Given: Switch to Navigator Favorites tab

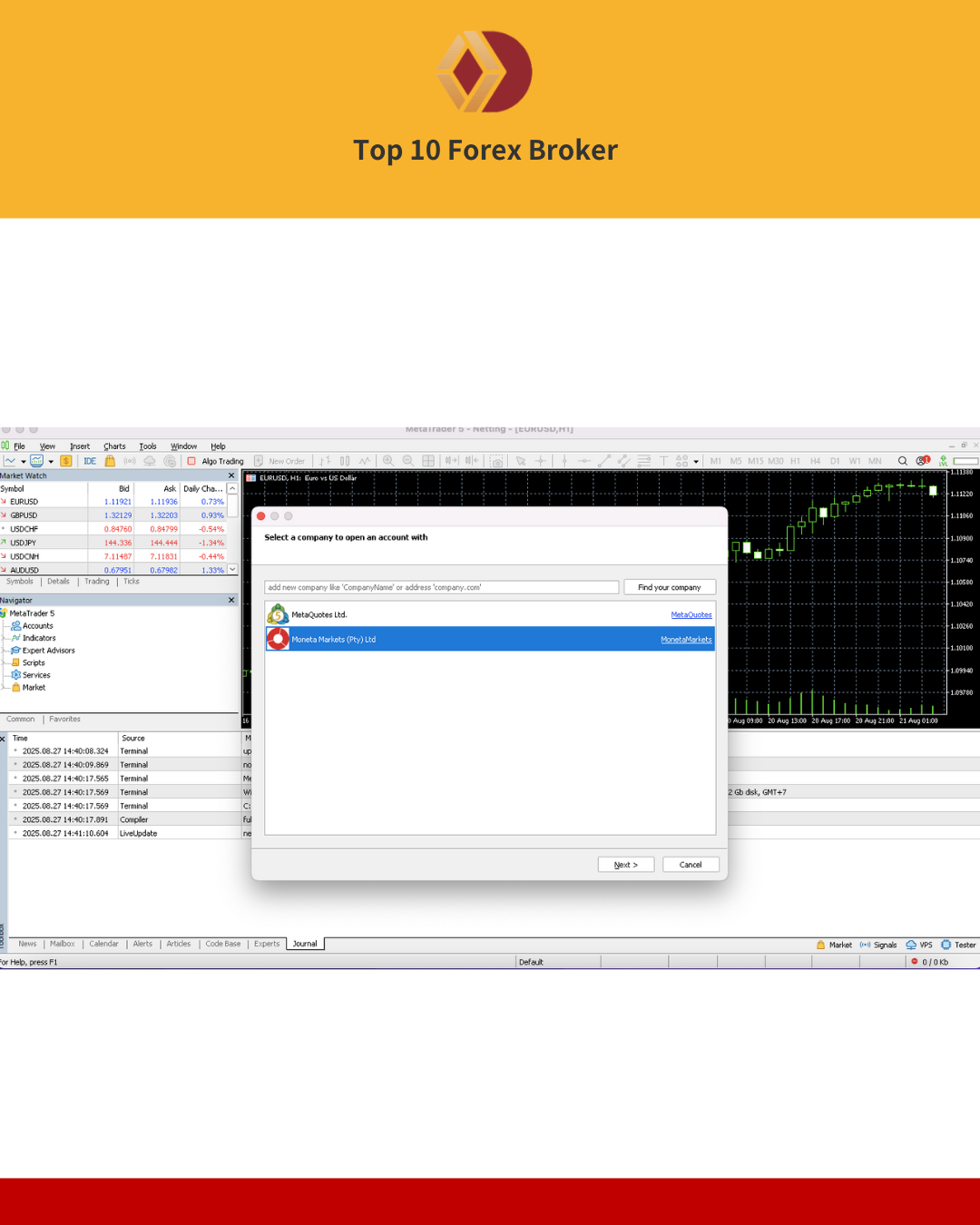Looking at the screenshot, I should (x=64, y=720).
